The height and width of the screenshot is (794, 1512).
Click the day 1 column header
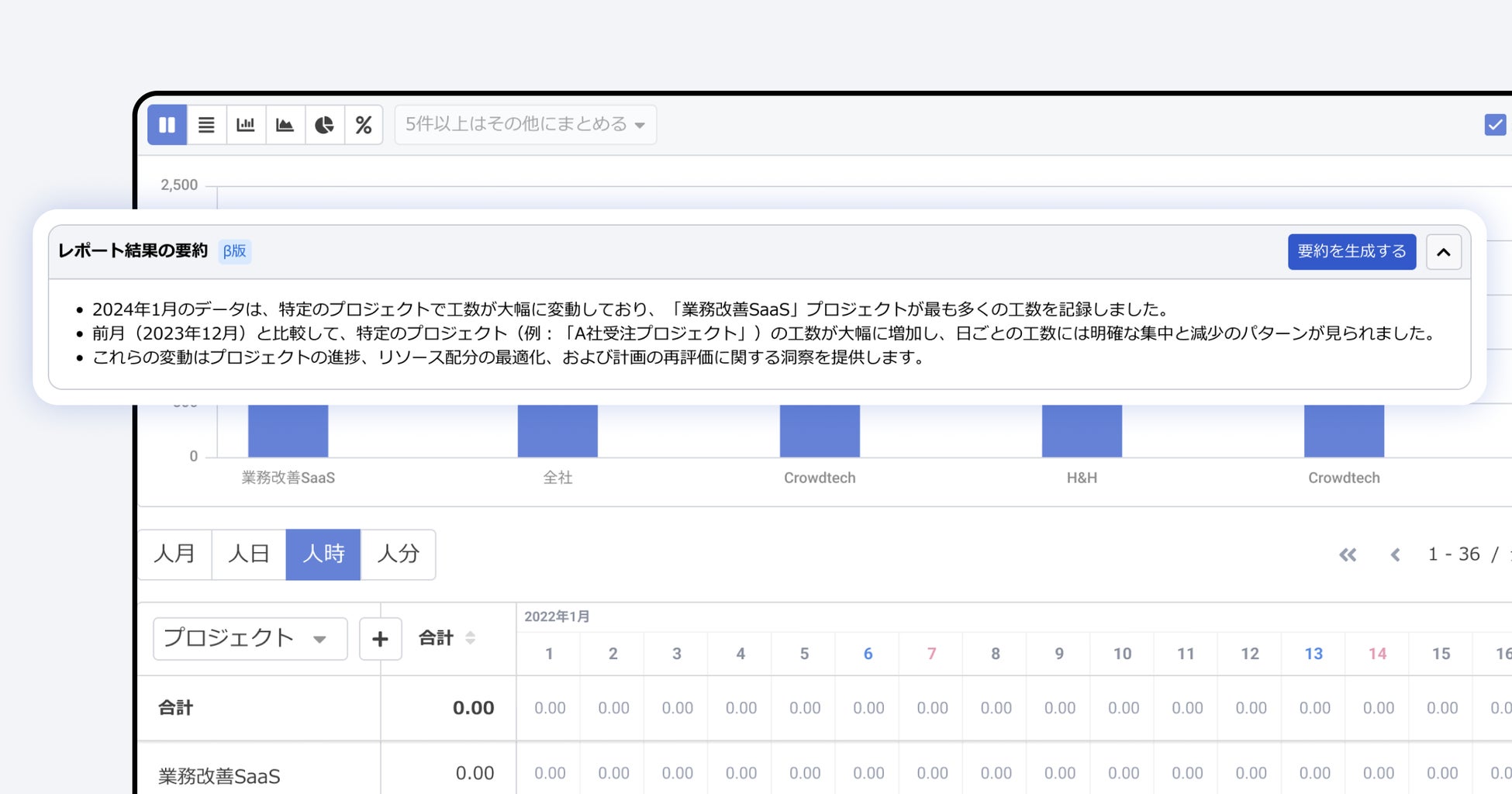click(549, 654)
